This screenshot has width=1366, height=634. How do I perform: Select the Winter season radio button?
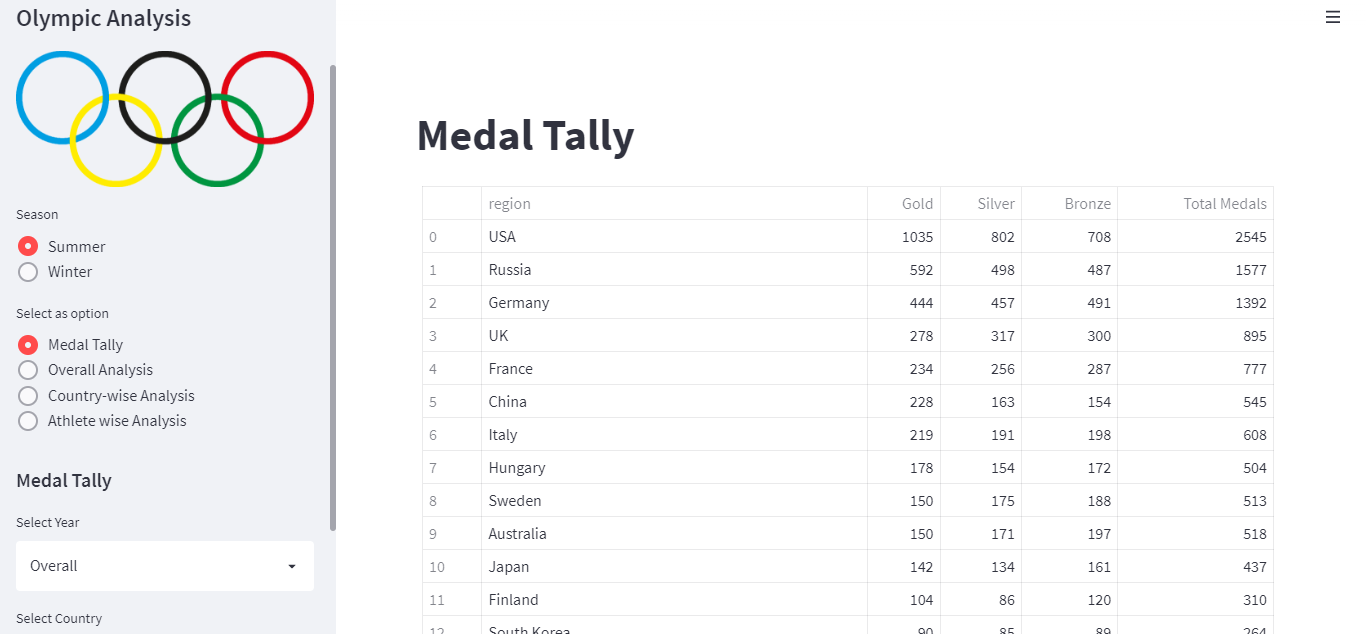coord(27,271)
